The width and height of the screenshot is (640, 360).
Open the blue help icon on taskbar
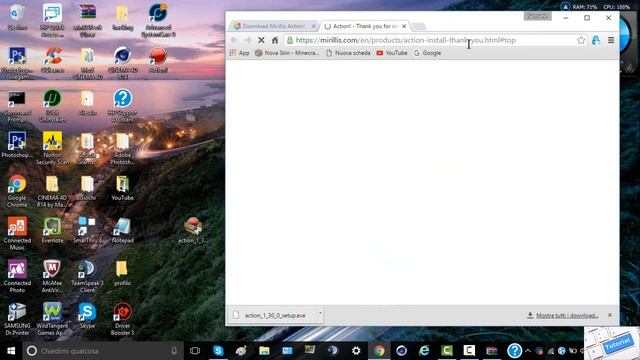514,351
